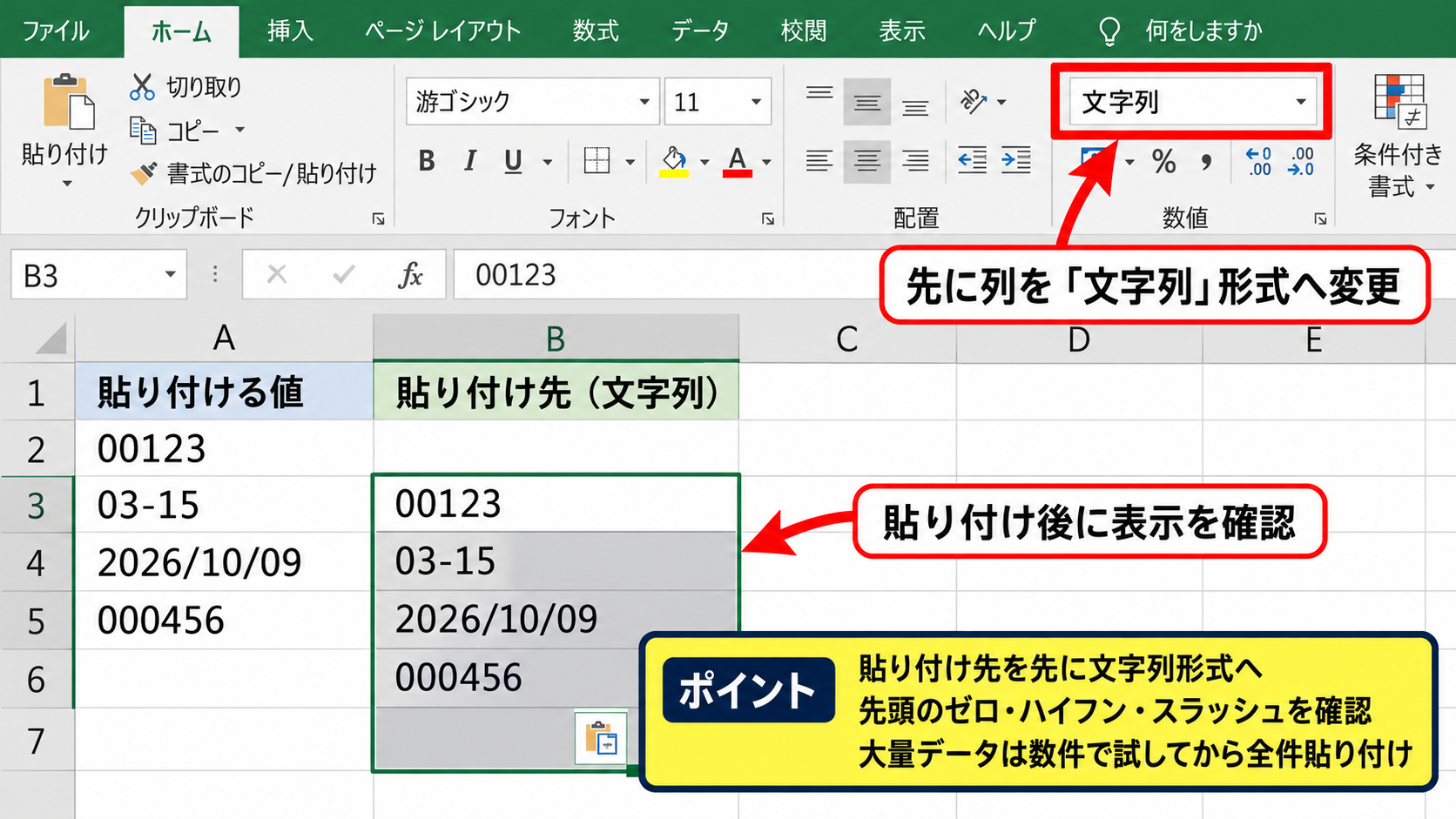Click the decrease decimal places icon
This screenshot has height=819, width=1456.
pos(1301,162)
